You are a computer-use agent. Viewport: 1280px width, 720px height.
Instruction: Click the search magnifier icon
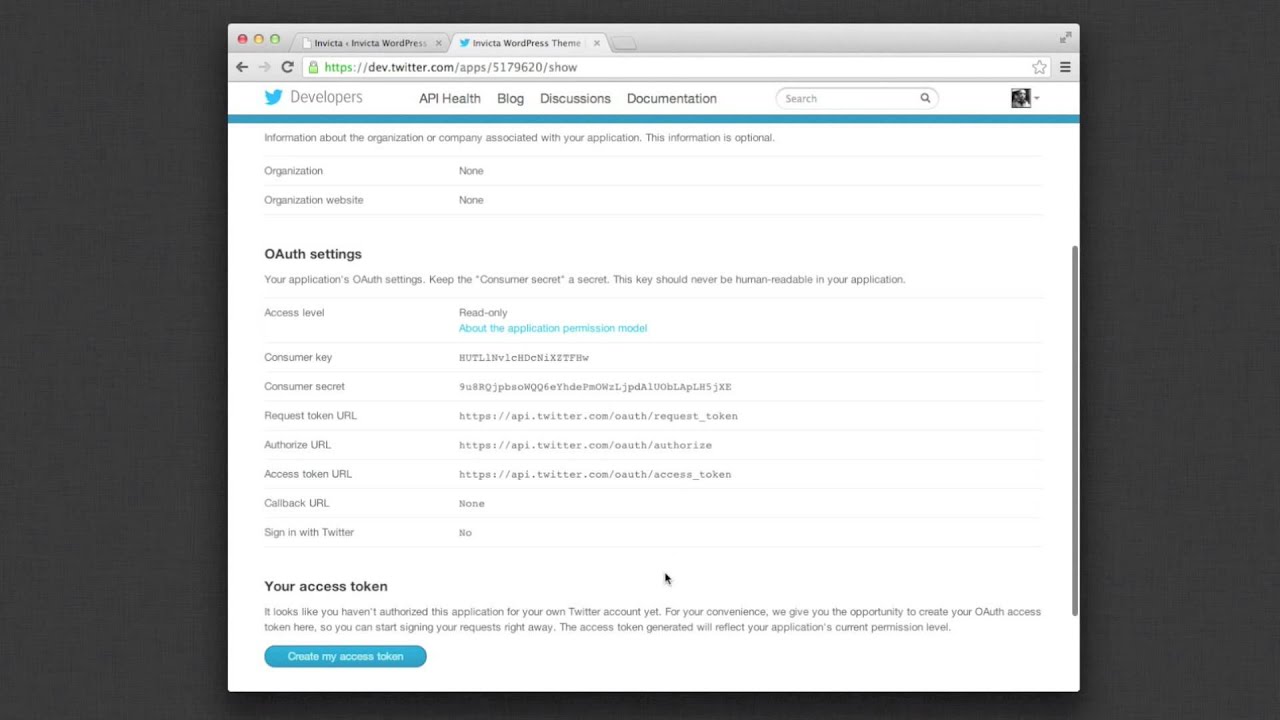click(925, 98)
